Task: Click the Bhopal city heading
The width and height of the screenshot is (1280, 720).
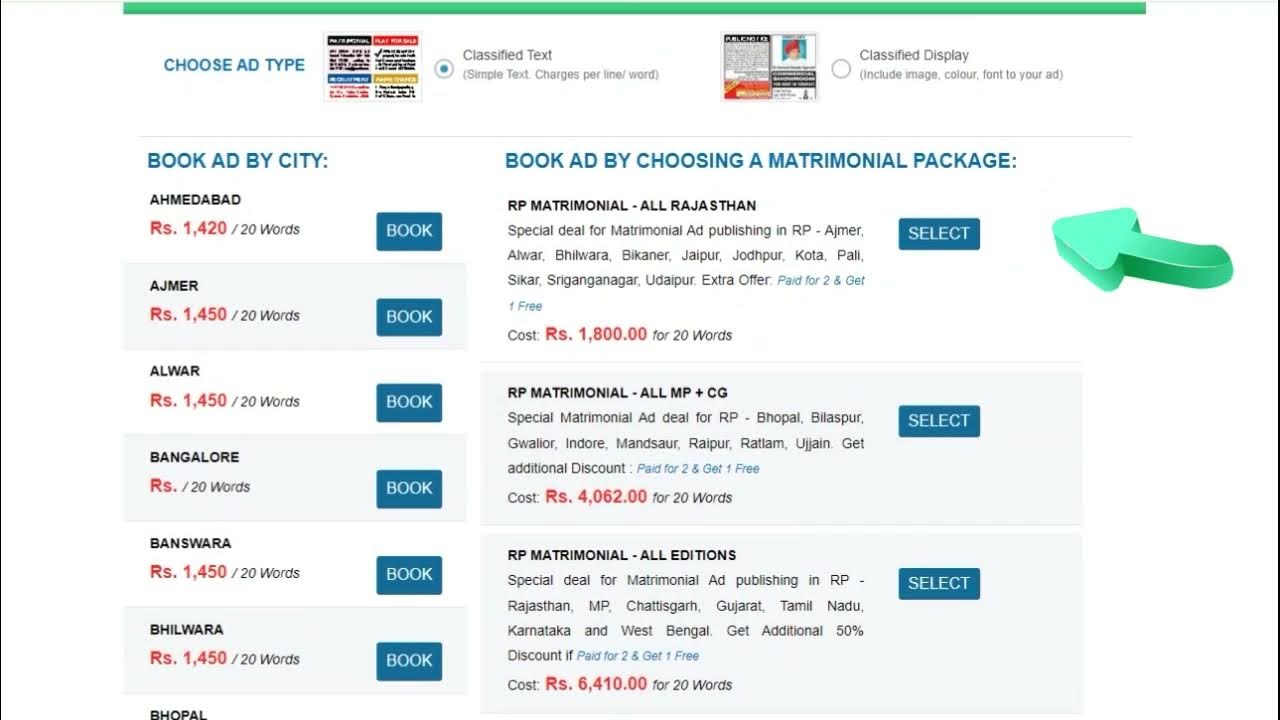Action: pyautogui.click(x=178, y=714)
